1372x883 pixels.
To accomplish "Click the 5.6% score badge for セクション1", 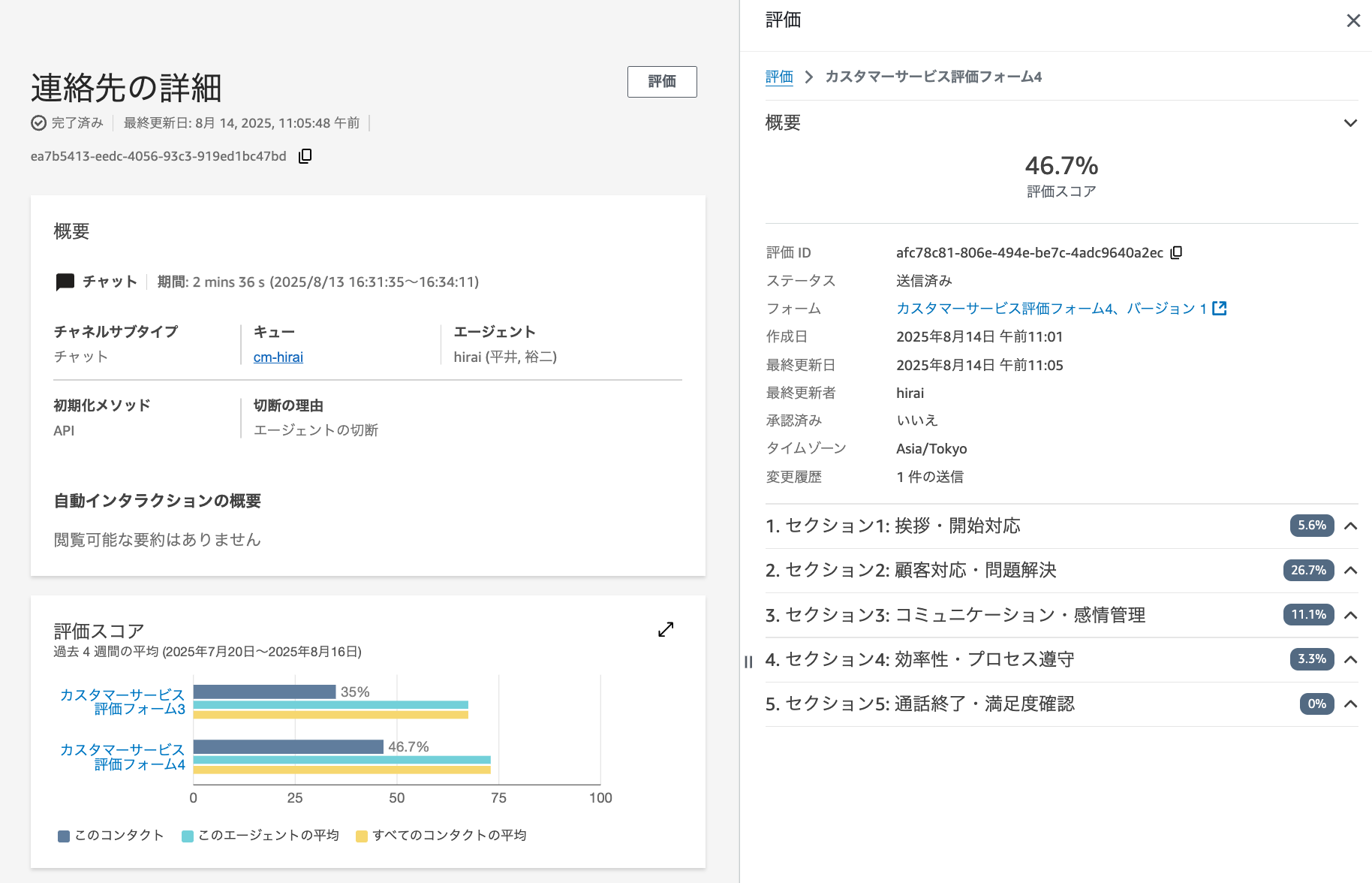I will pyautogui.click(x=1312, y=526).
